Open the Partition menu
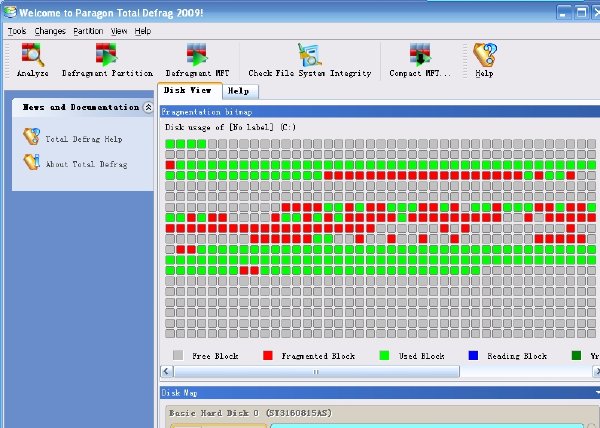The width and height of the screenshot is (600, 428). (88, 31)
